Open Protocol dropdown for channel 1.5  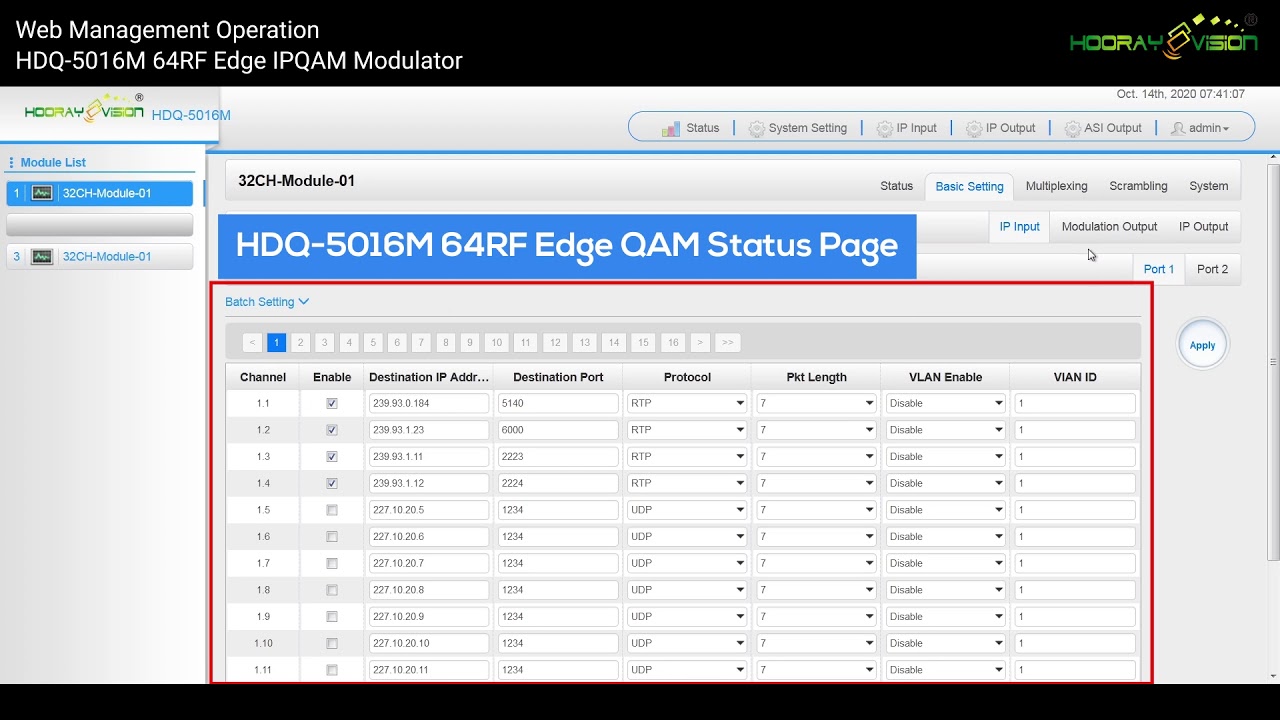coord(686,510)
